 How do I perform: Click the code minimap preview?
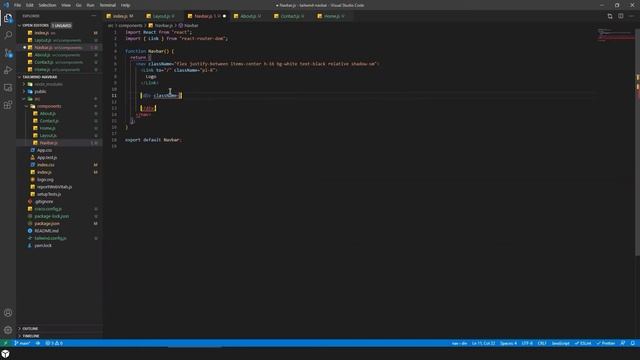click(x=616, y=35)
